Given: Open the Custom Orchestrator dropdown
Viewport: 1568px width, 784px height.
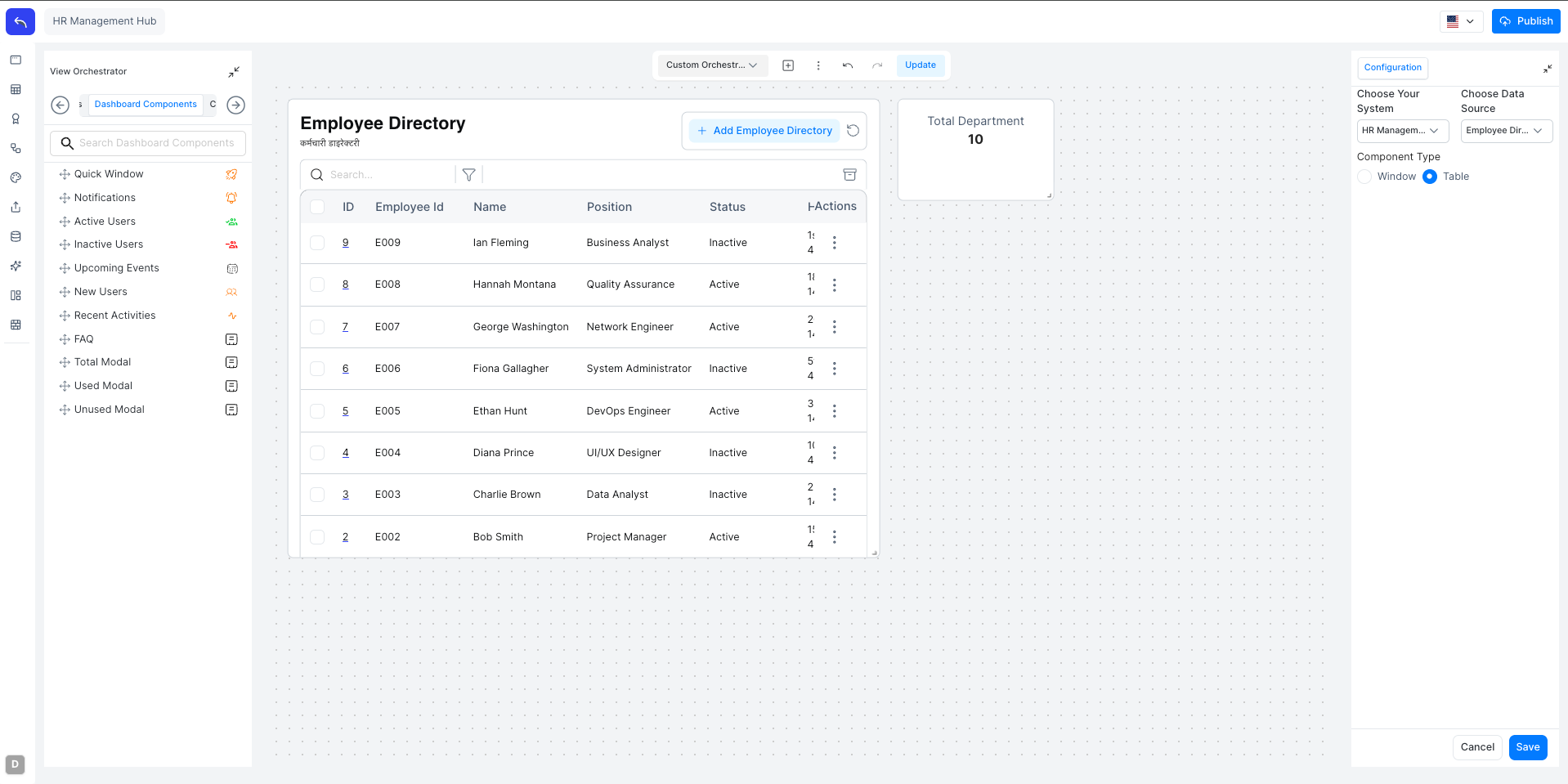Looking at the screenshot, I should click(710, 65).
